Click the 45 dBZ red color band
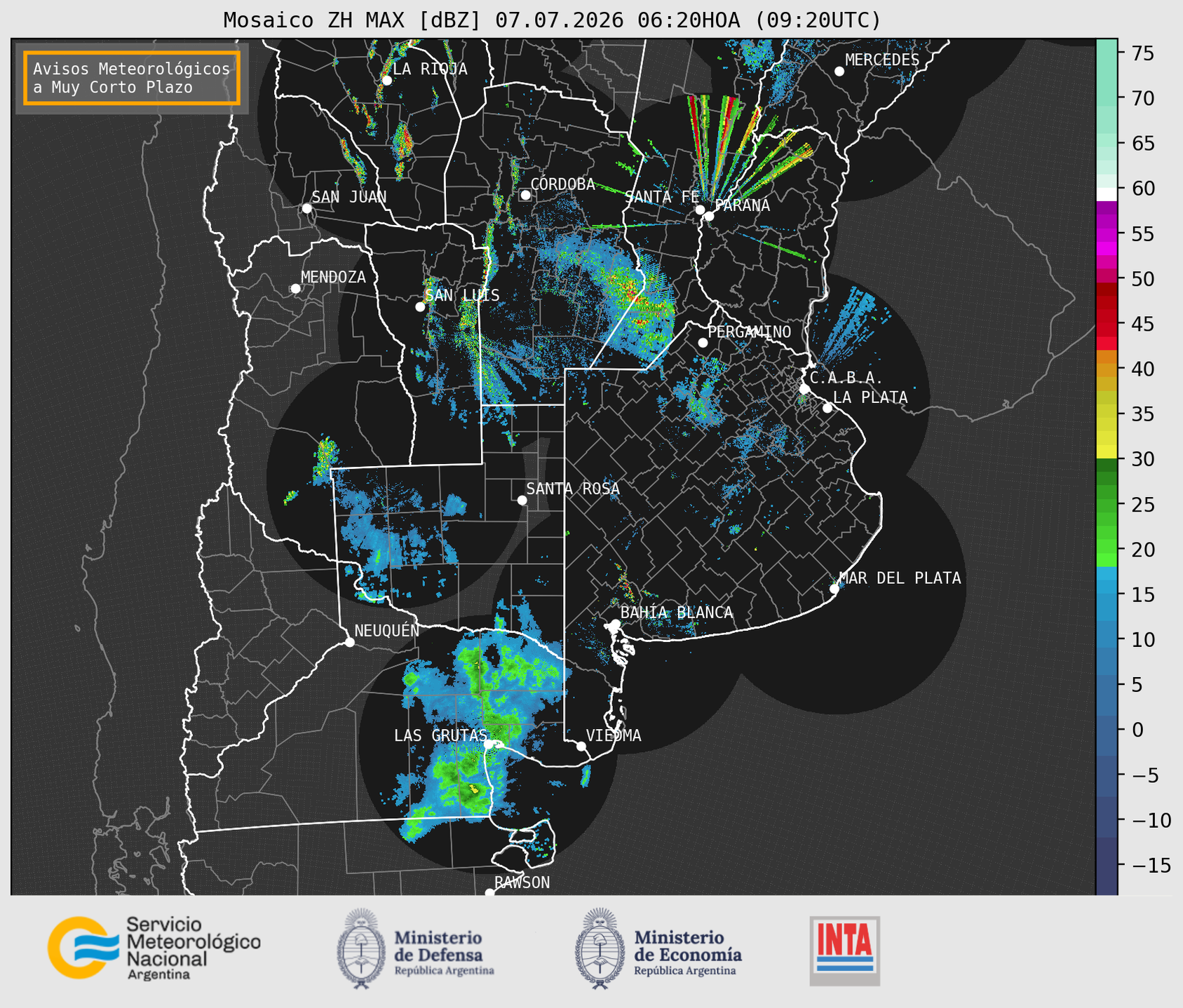 (x=1107, y=324)
